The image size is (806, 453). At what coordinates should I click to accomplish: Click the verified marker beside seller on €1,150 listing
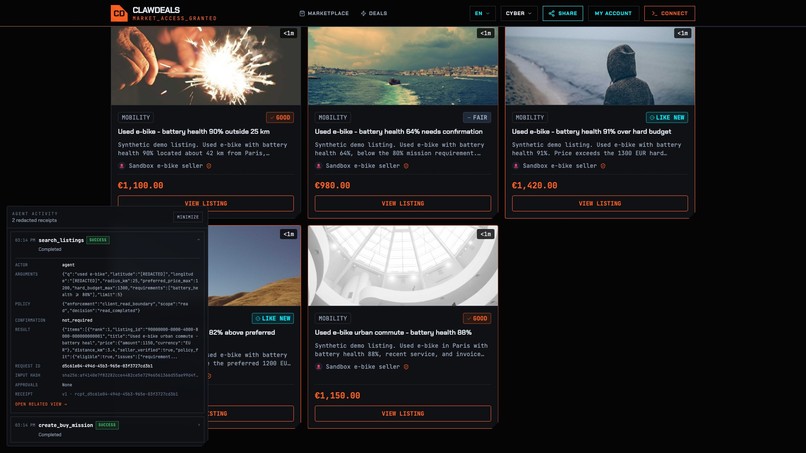click(x=406, y=367)
